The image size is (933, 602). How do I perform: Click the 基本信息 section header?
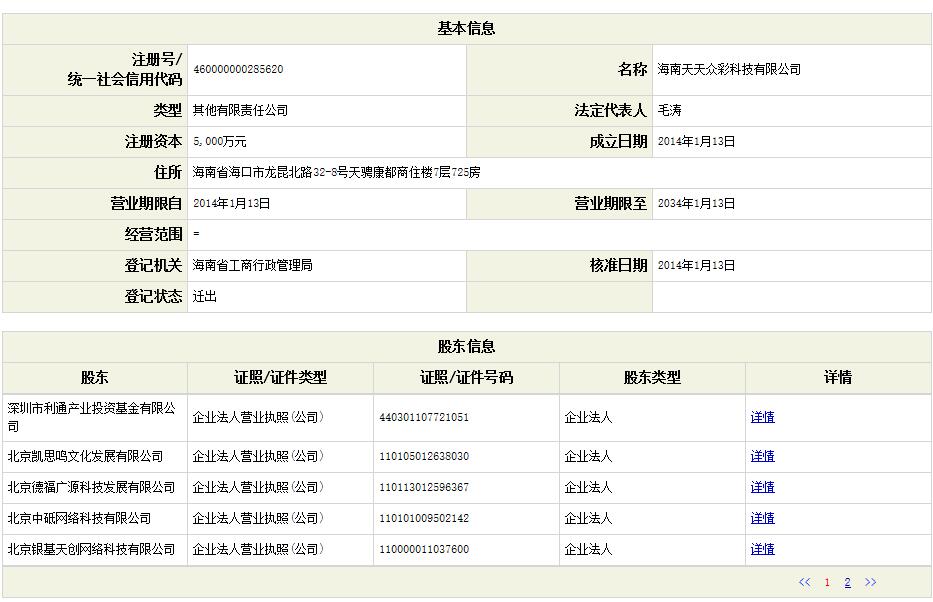(466, 27)
